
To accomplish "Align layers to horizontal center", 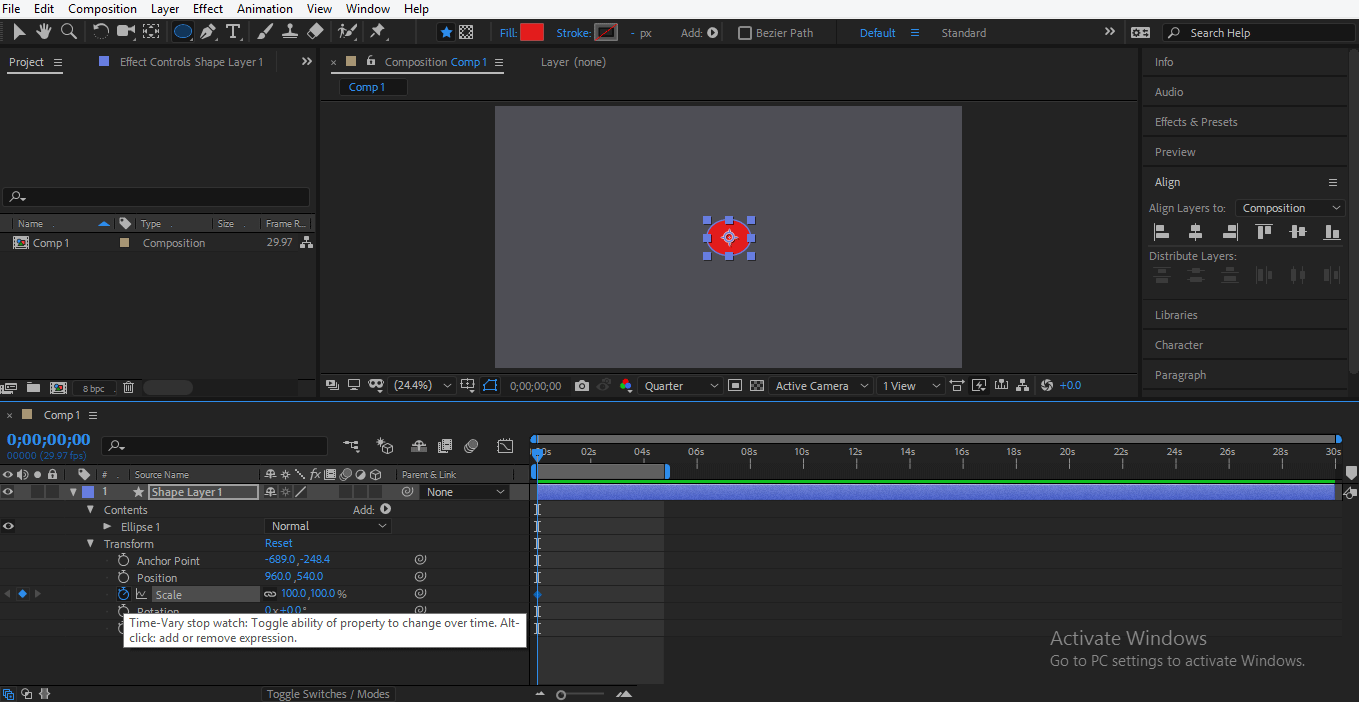I will [x=1195, y=232].
